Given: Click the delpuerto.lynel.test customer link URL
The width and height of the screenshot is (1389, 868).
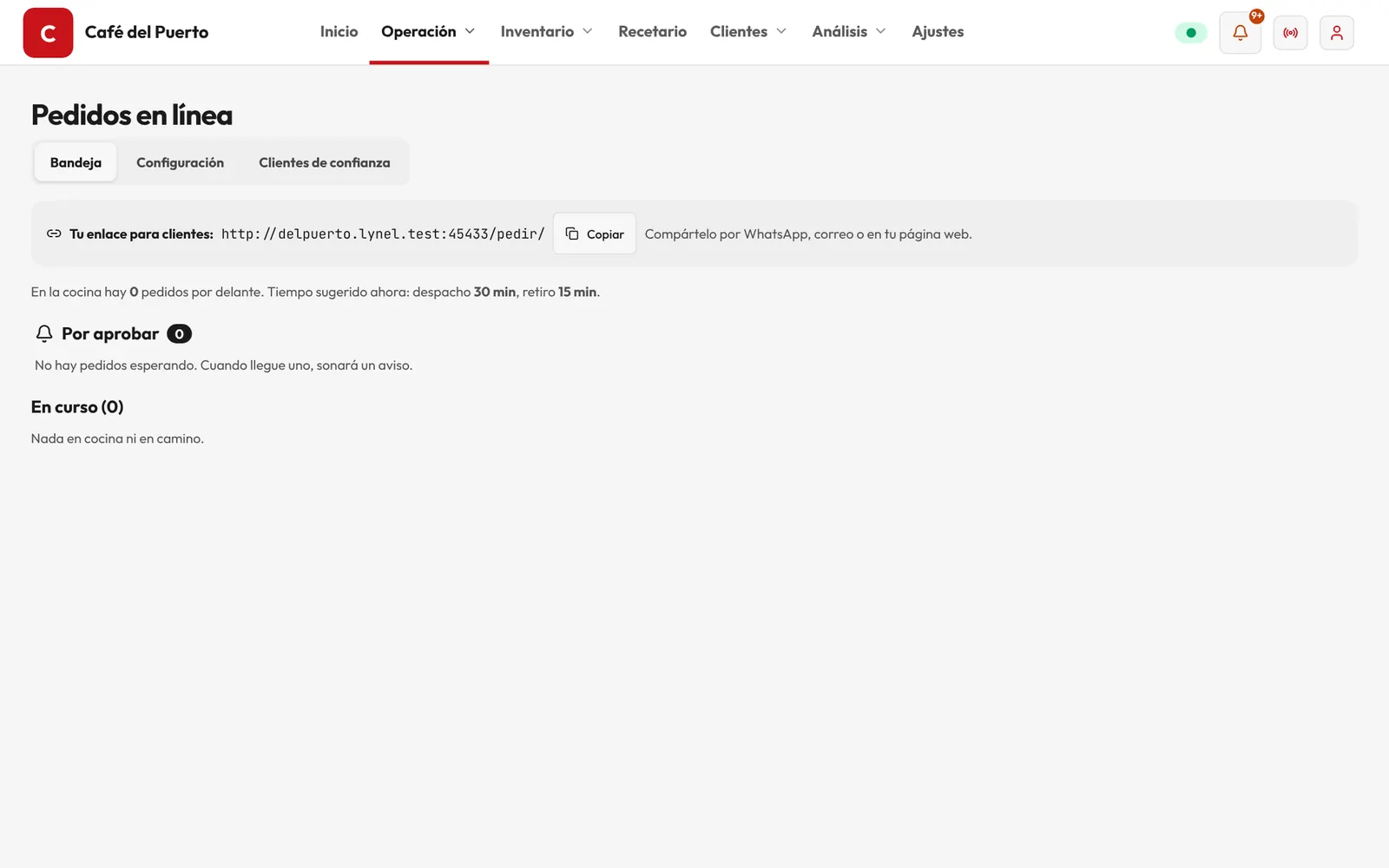Looking at the screenshot, I should pos(383,233).
